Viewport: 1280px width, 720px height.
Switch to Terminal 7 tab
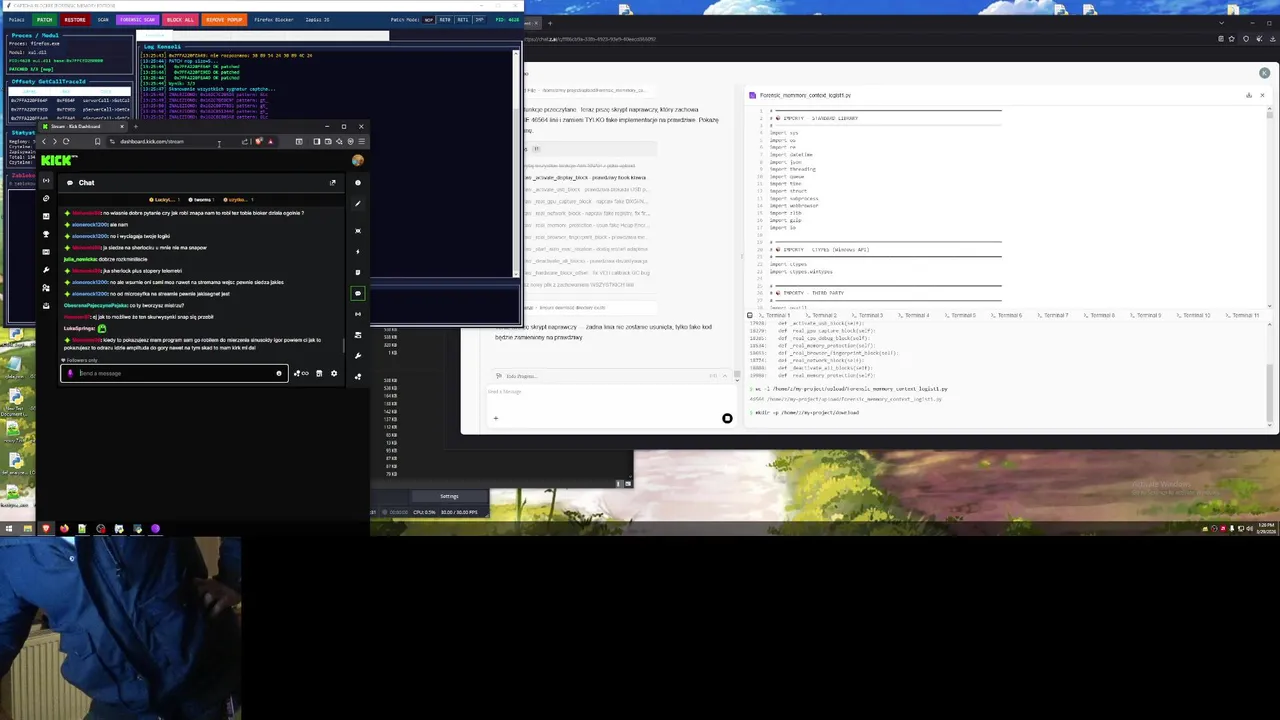click(x=1053, y=315)
